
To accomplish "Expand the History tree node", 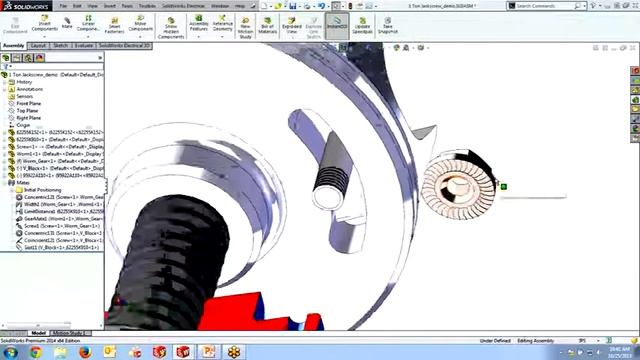I will click(x=4, y=82).
